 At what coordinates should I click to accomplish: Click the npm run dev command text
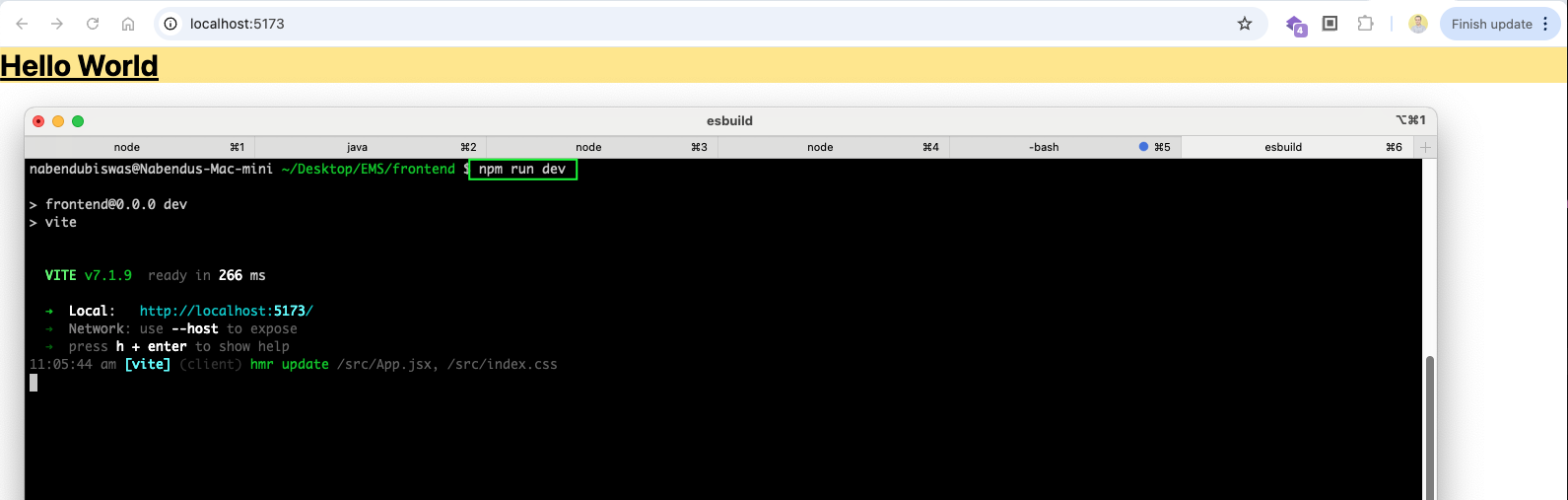[522, 170]
